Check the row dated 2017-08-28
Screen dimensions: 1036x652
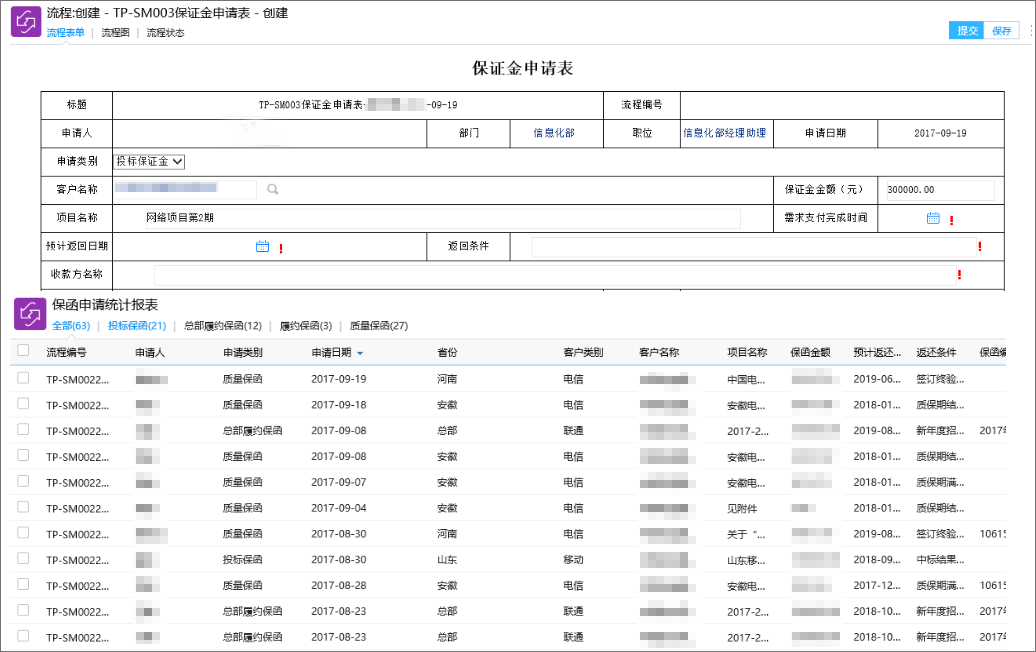tap(23, 584)
